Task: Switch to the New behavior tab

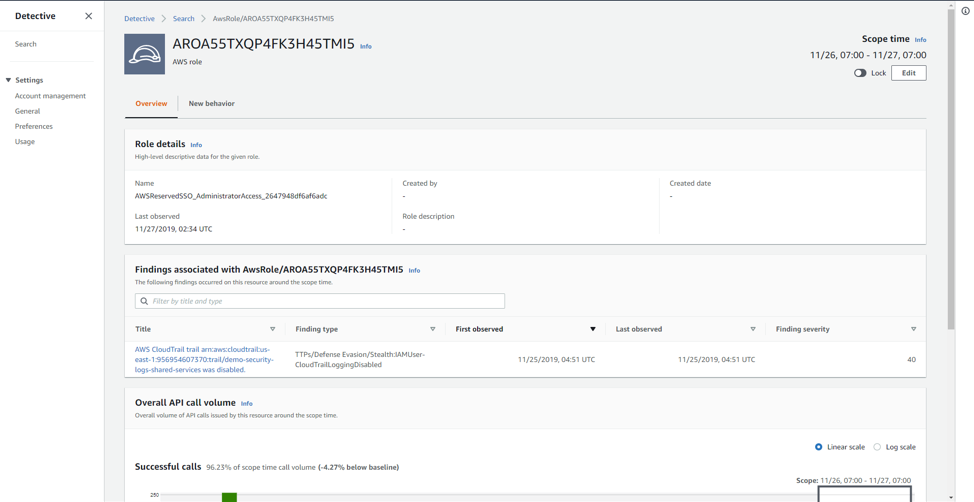Action: 211,104
